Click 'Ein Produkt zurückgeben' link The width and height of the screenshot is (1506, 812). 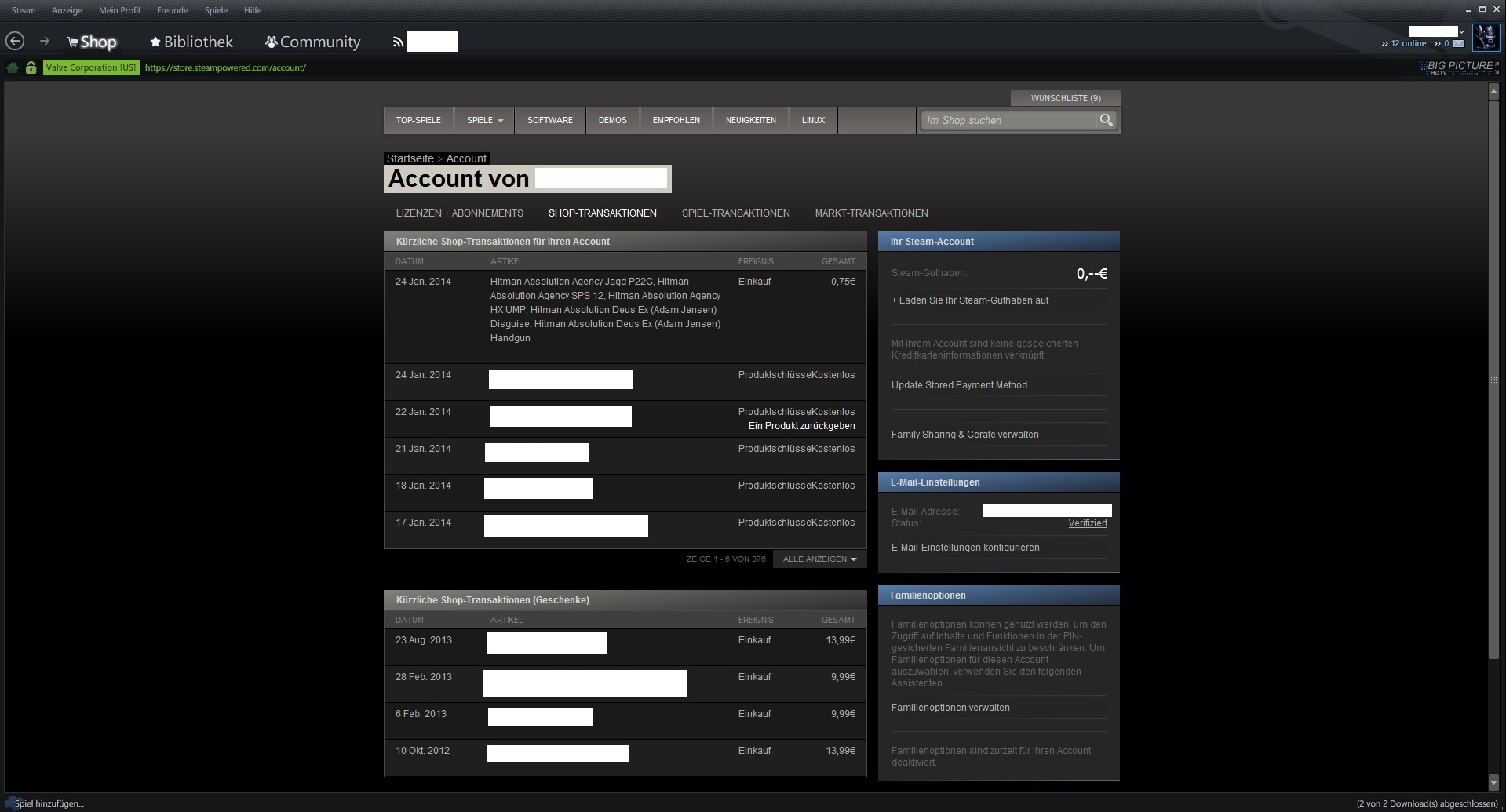pyautogui.click(x=801, y=426)
